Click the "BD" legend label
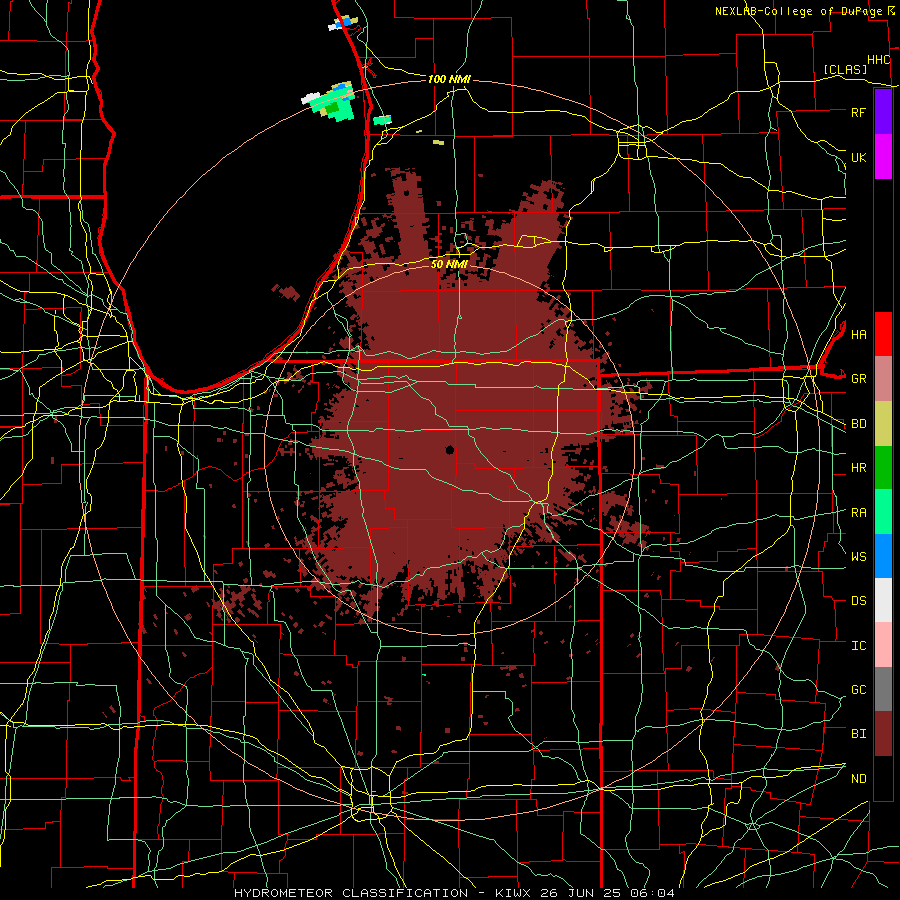Viewport: 900px width, 900px height. (x=858, y=424)
